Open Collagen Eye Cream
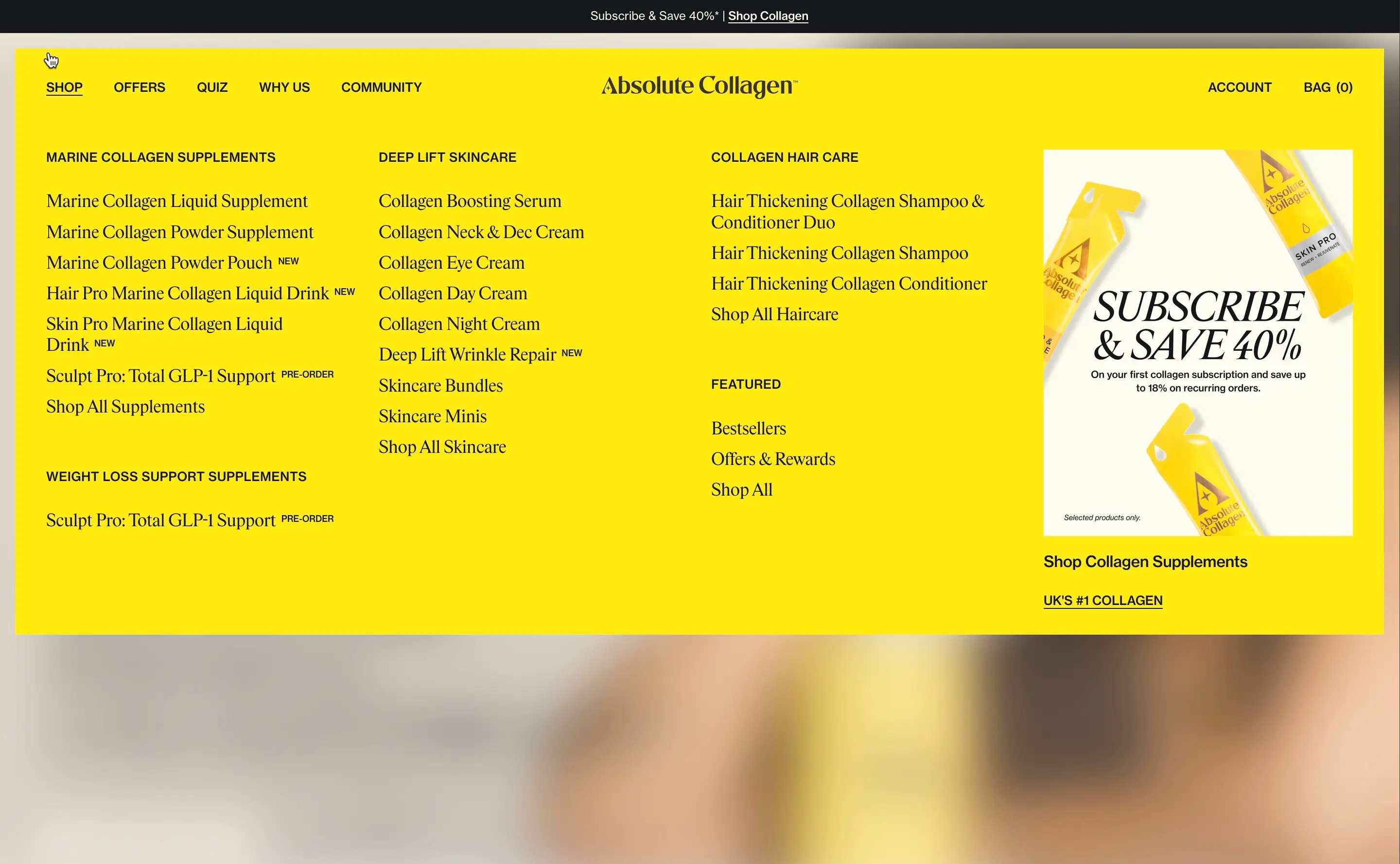Image resolution: width=1400 pixels, height=864 pixels. pyautogui.click(x=452, y=263)
